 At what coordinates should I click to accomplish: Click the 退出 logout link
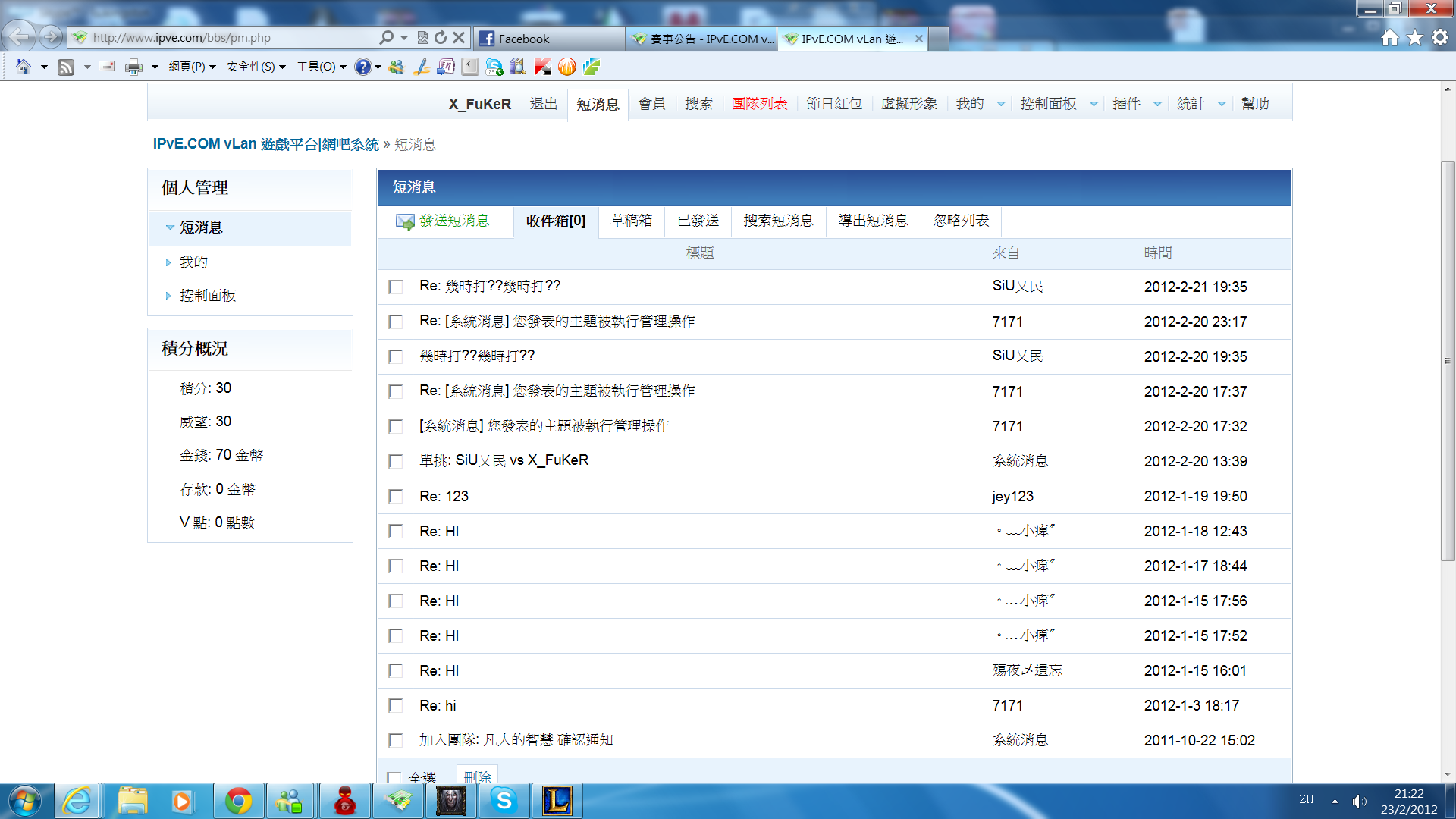point(543,104)
